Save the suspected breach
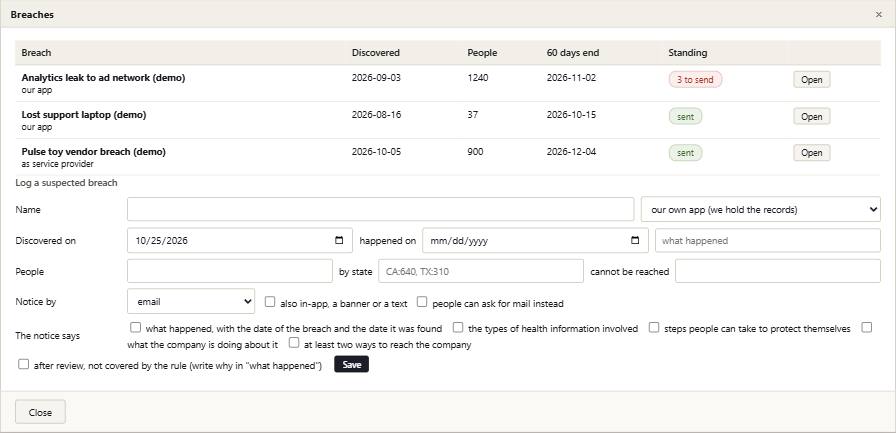The height and width of the screenshot is (433, 896). point(351,364)
